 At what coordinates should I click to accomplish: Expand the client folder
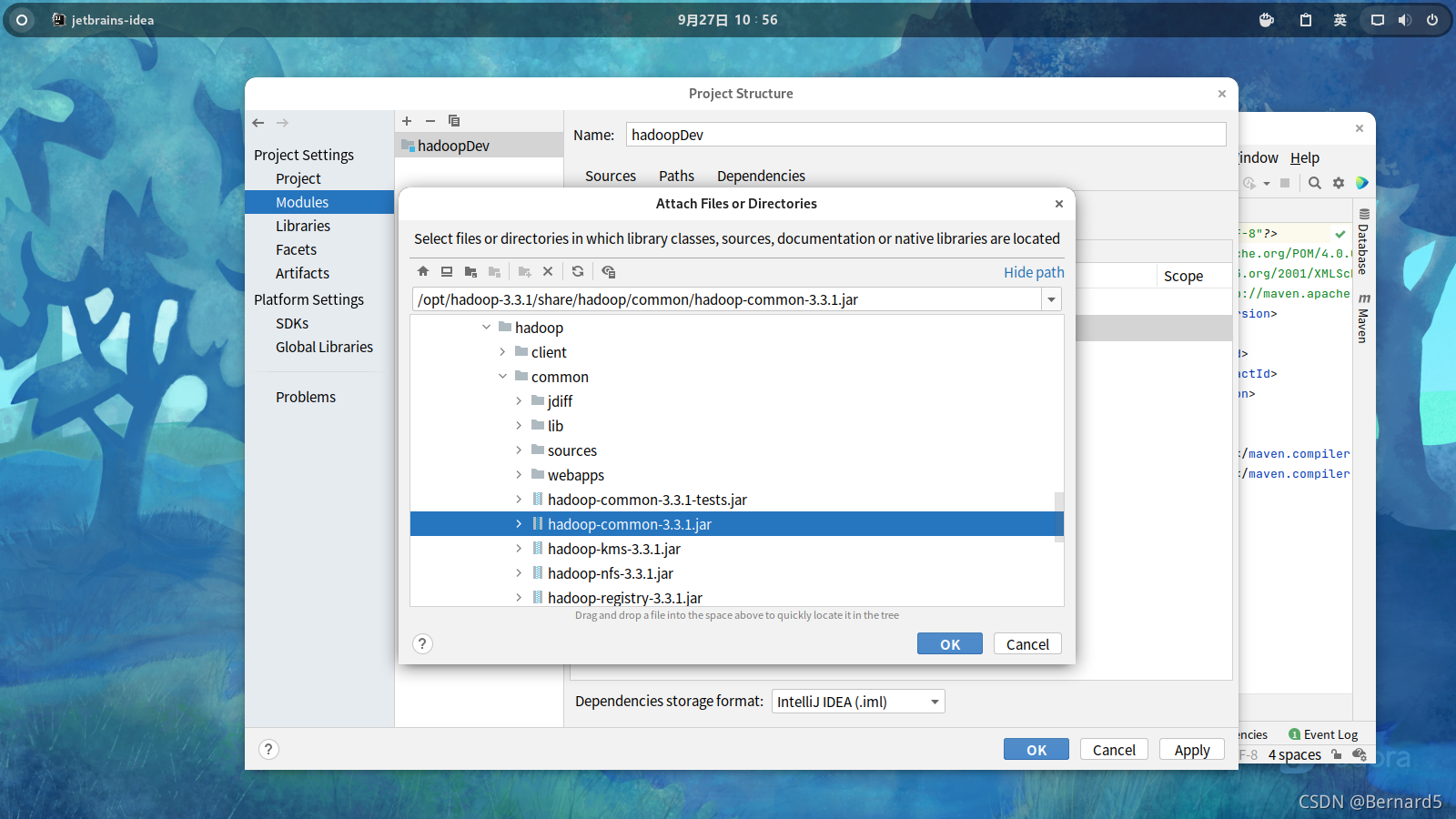coord(502,352)
